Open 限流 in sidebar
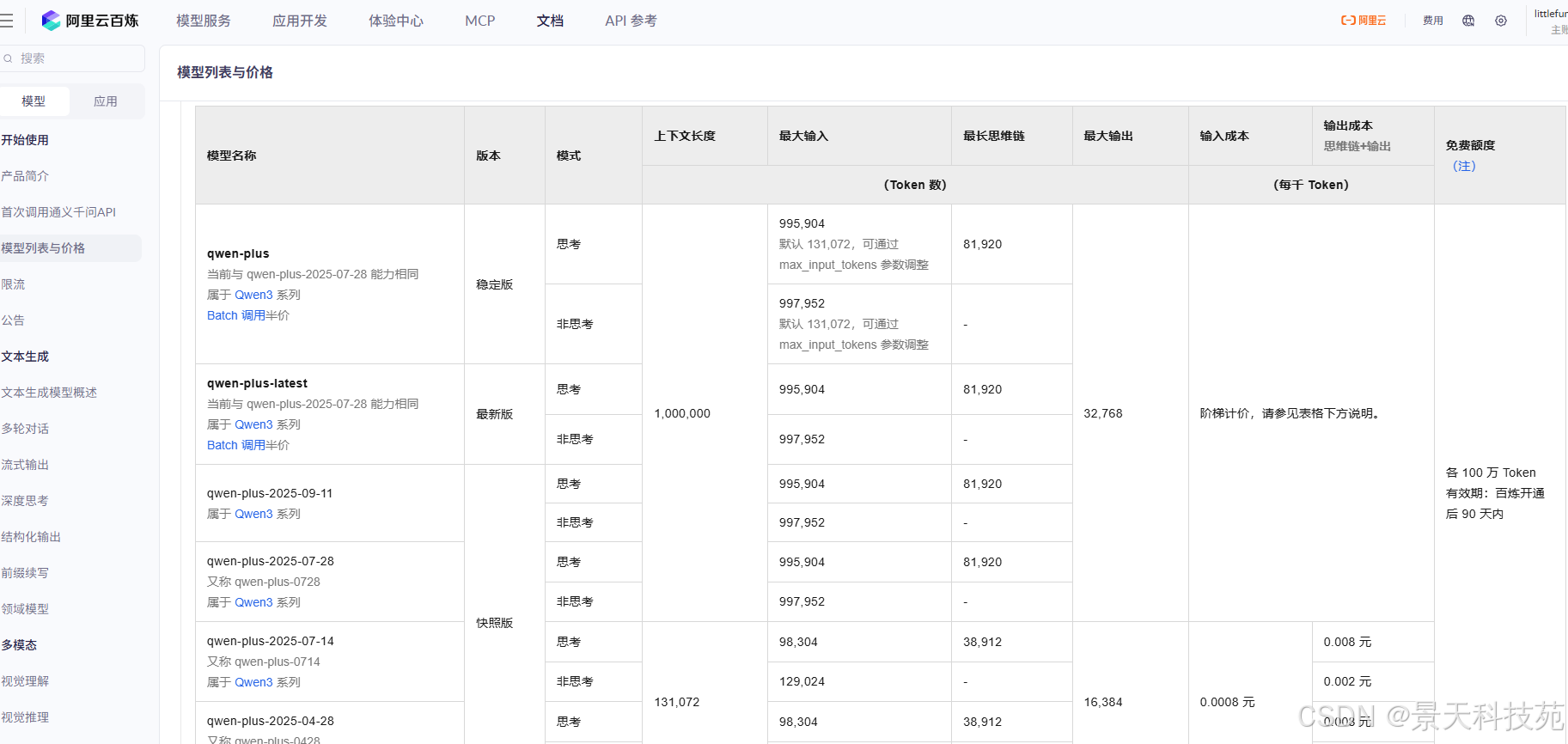The image size is (1568, 744). (13, 284)
